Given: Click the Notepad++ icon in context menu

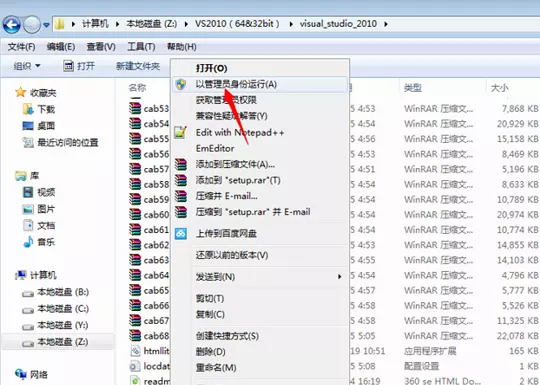Looking at the screenshot, I should [181, 132].
